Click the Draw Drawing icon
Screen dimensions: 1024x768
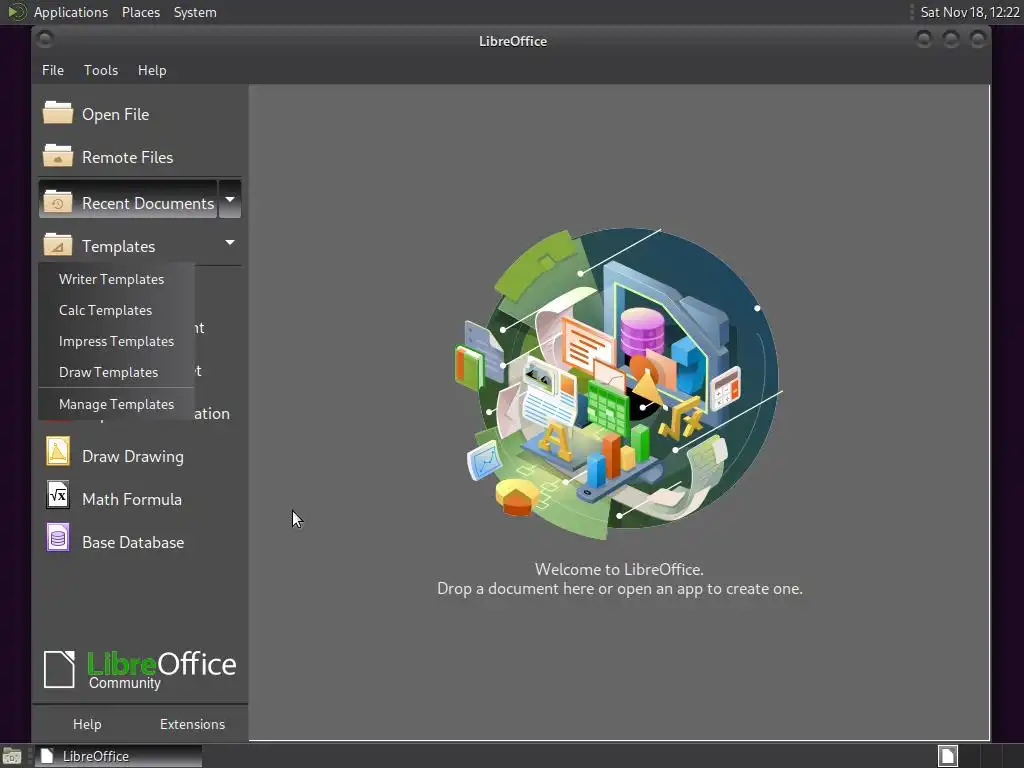click(x=57, y=452)
